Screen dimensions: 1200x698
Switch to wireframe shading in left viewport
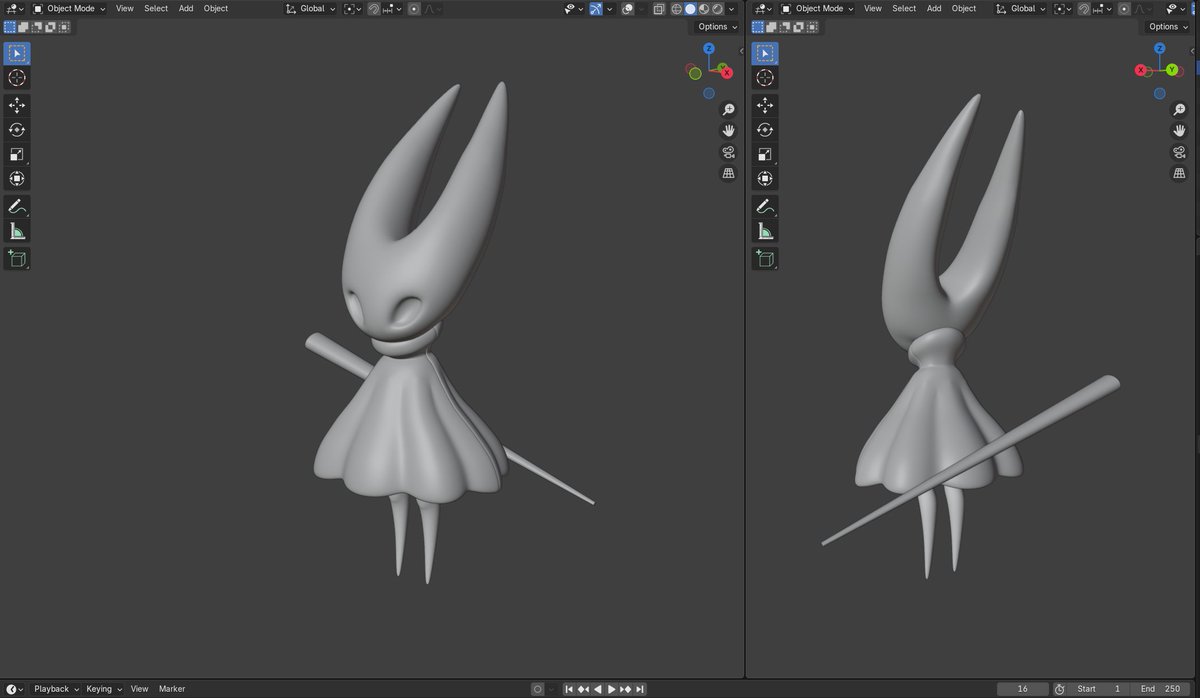click(676, 8)
